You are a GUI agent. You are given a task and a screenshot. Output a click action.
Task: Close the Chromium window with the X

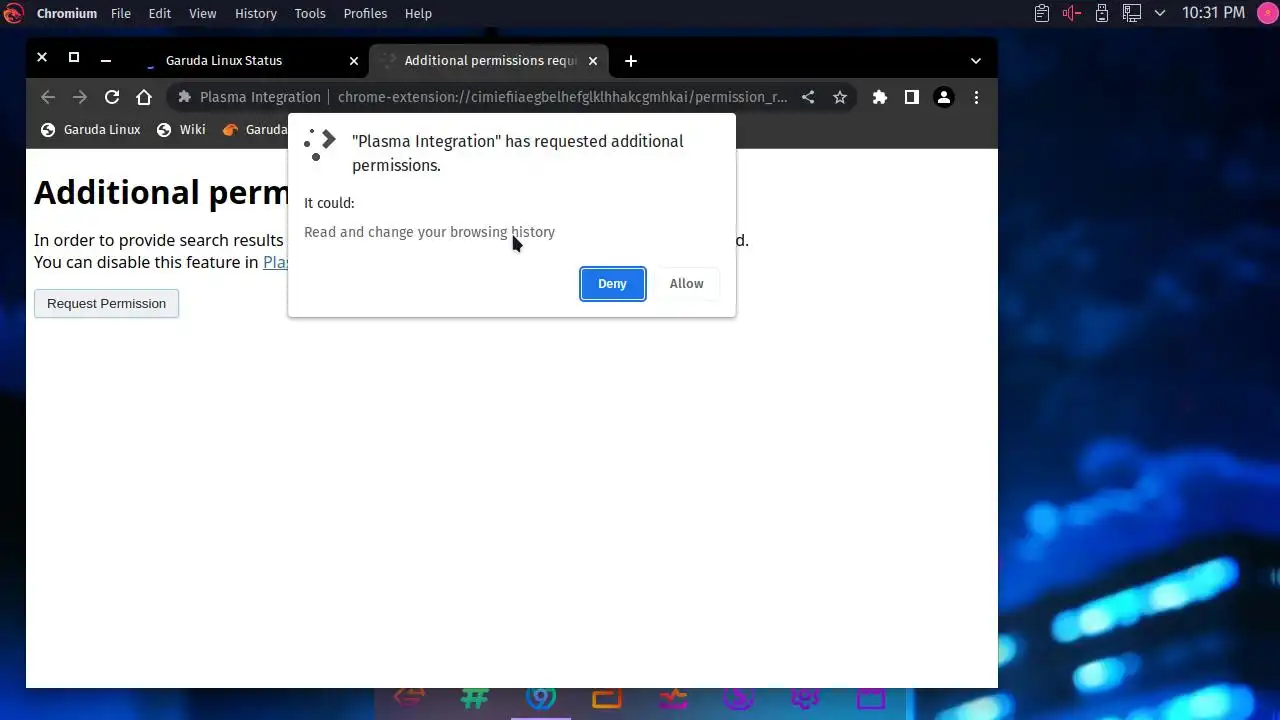coord(42,58)
